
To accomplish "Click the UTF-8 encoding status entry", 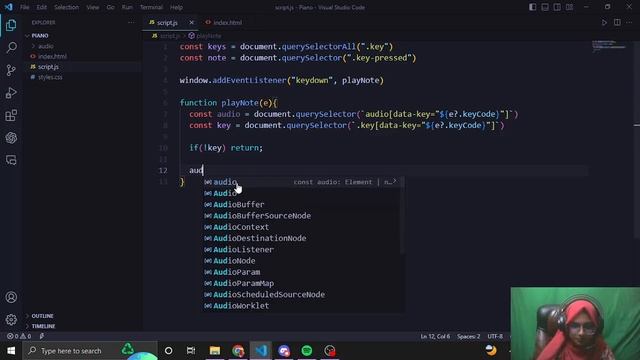I will [495, 336].
